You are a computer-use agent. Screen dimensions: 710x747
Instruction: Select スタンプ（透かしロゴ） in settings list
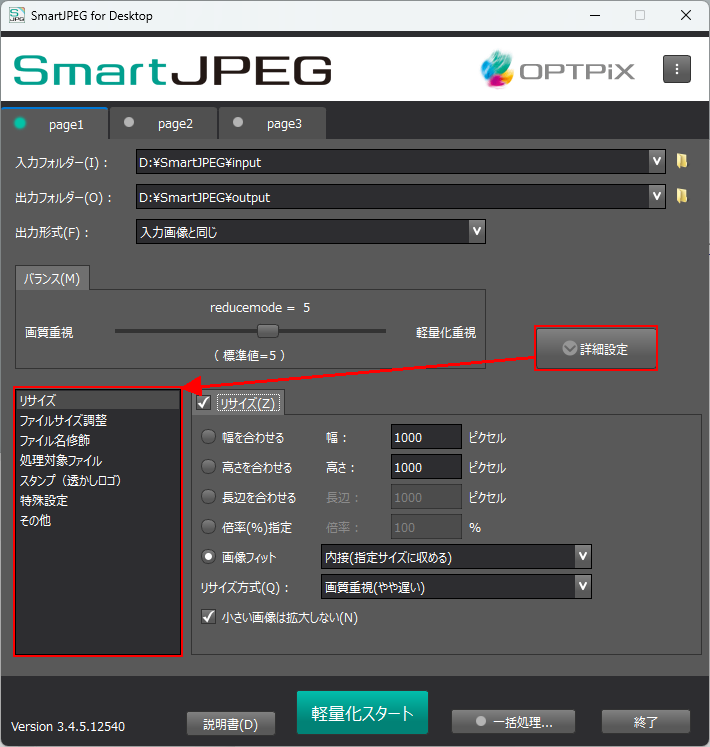(70, 480)
